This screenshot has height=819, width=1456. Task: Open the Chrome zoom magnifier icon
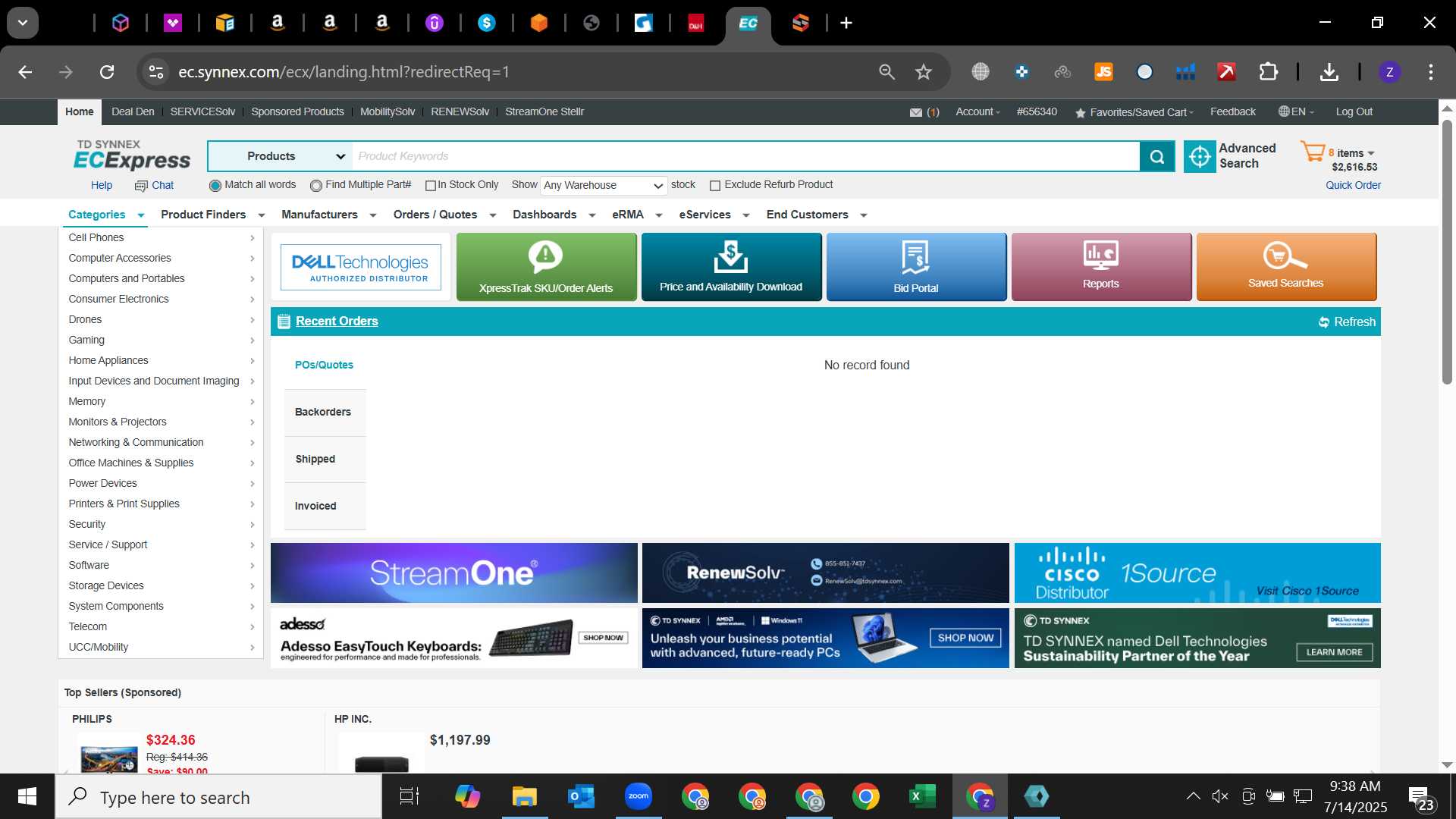tap(886, 72)
